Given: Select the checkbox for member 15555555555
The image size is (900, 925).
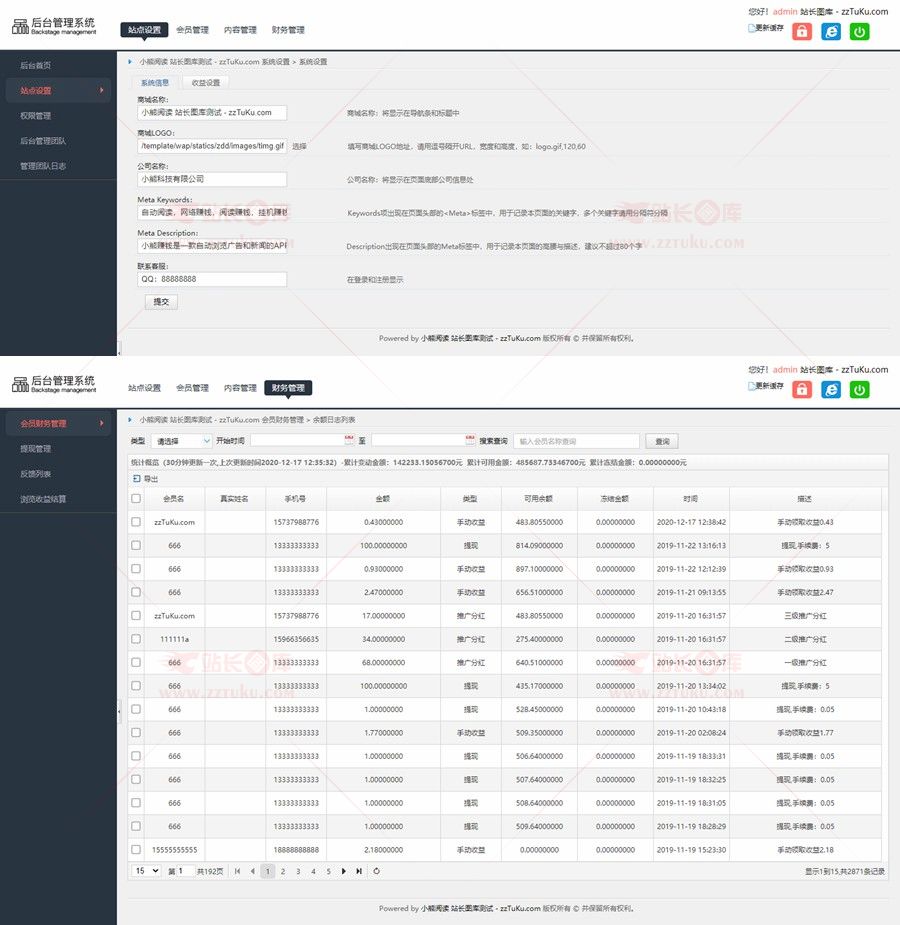Looking at the screenshot, I should point(136,849).
